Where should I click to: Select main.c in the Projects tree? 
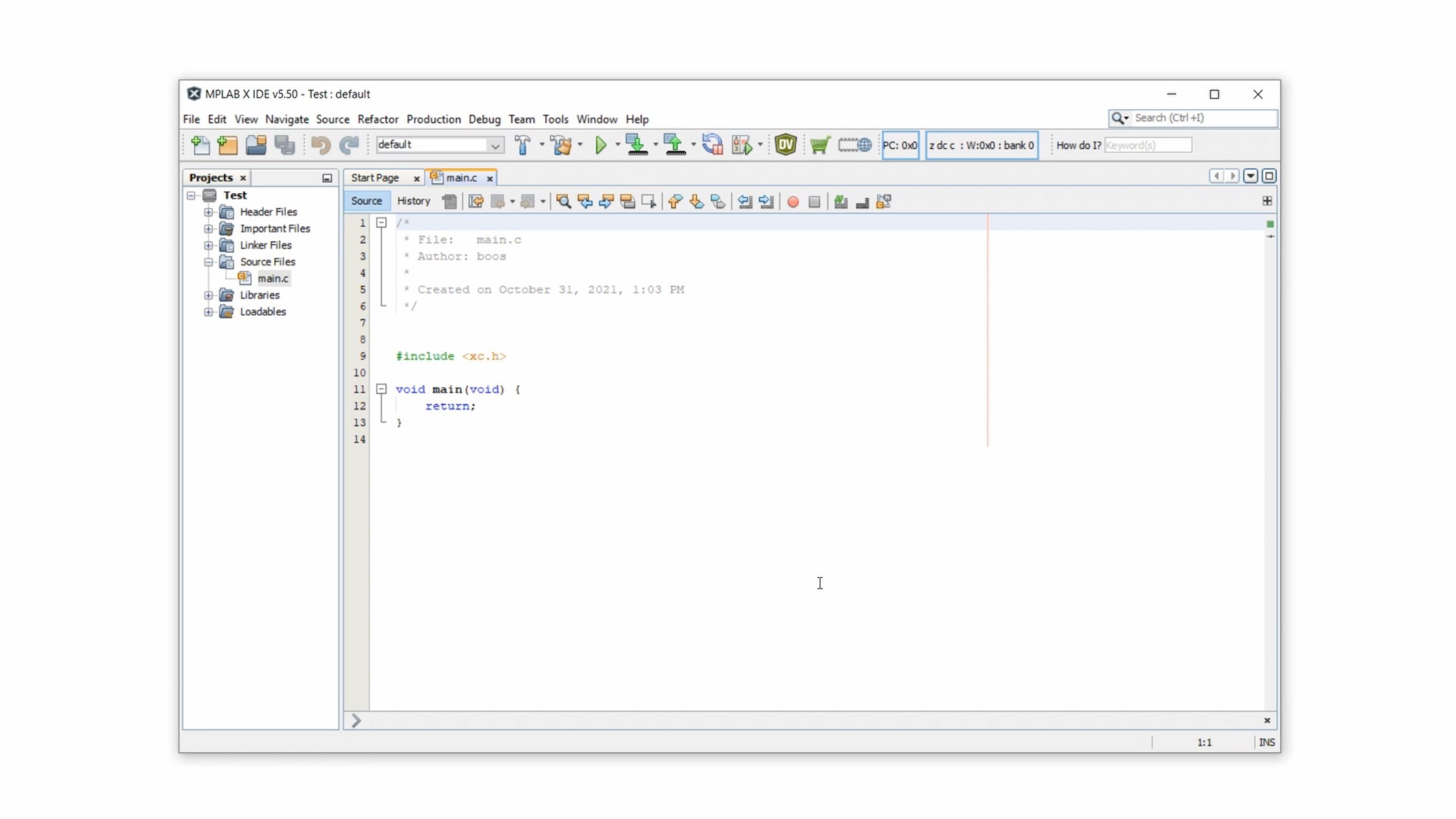pos(273,279)
